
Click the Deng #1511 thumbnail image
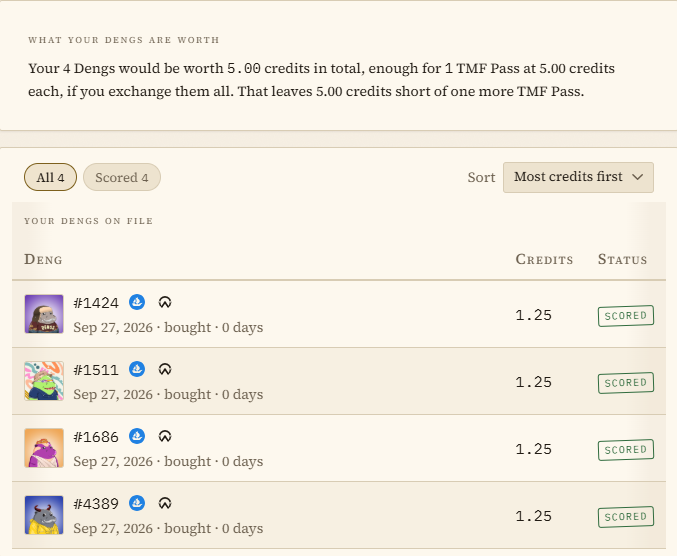click(x=44, y=381)
